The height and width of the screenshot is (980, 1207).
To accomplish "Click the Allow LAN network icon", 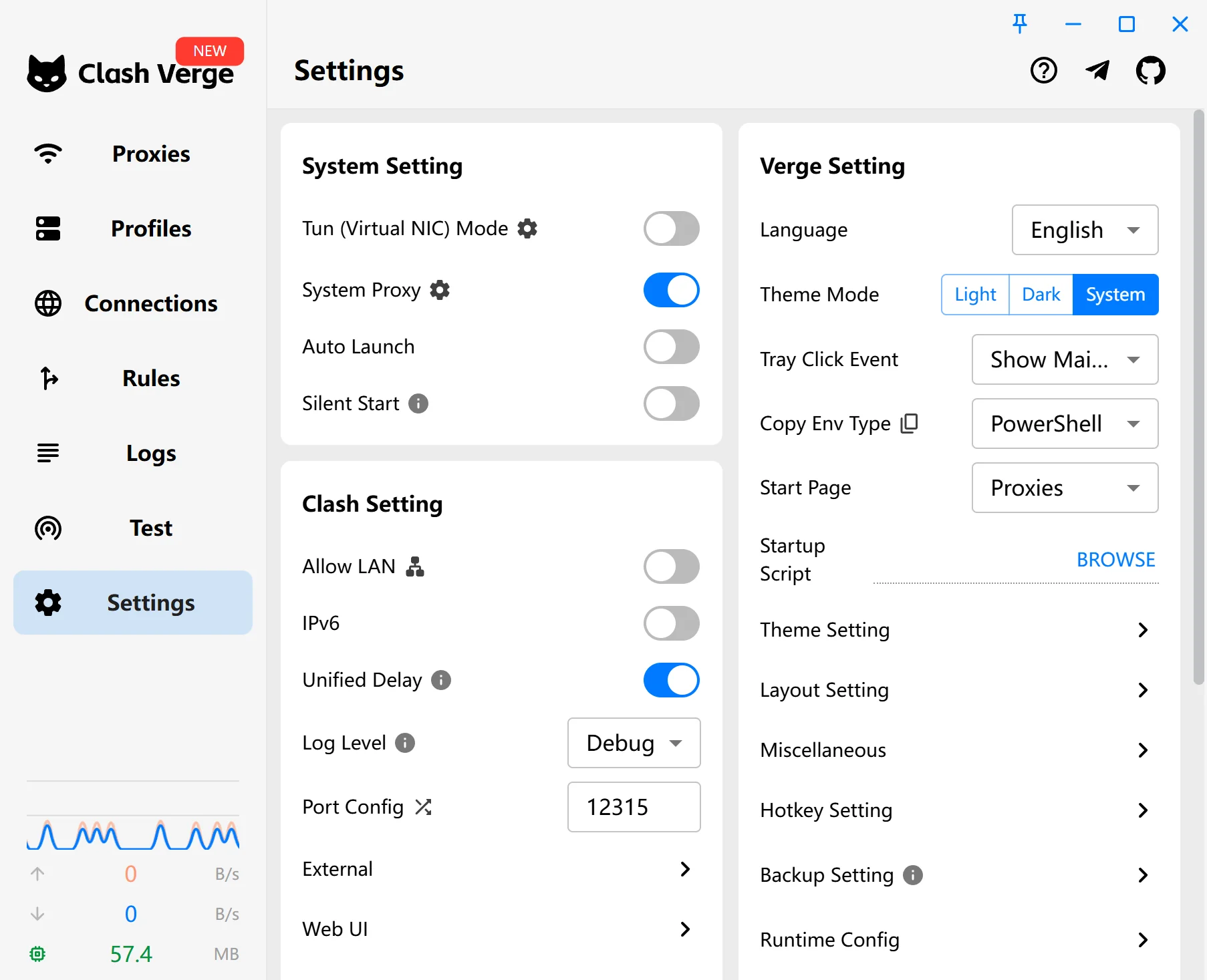I will click(415, 566).
